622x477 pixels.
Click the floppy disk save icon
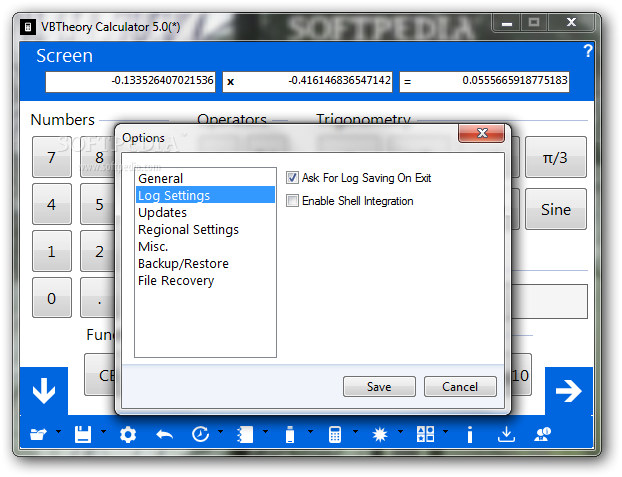coord(83,435)
